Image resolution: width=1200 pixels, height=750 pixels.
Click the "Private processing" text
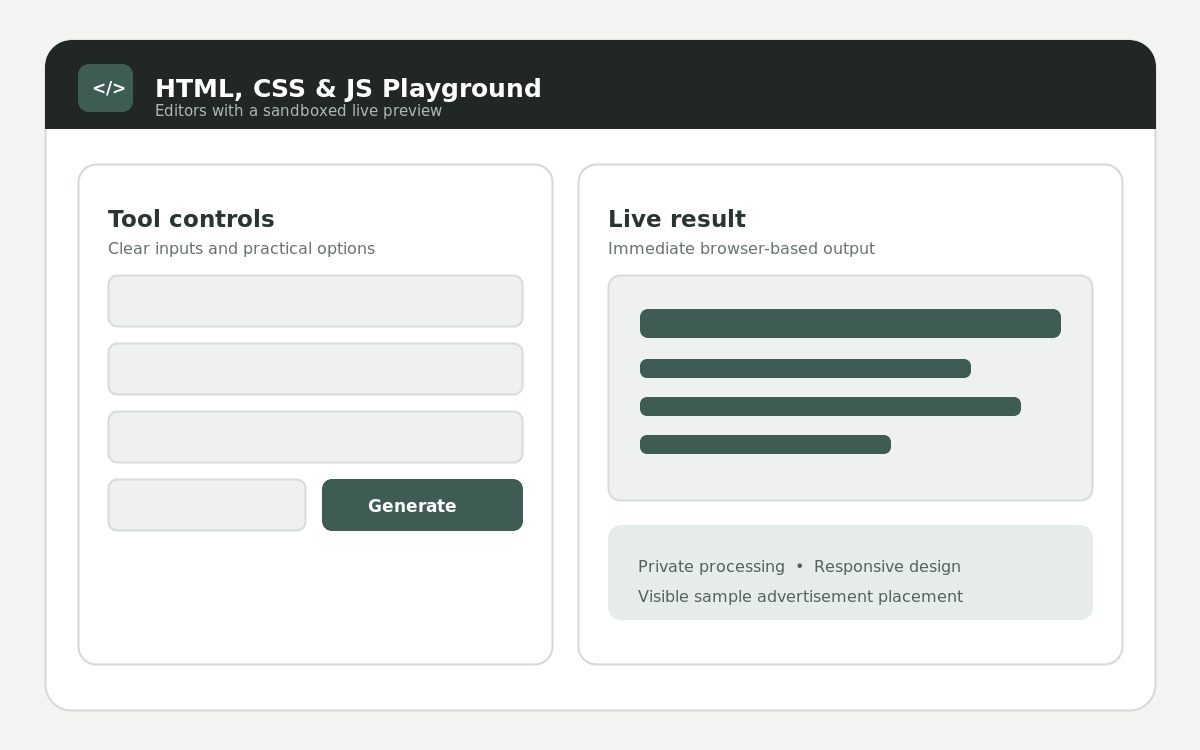(x=711, y=567)
